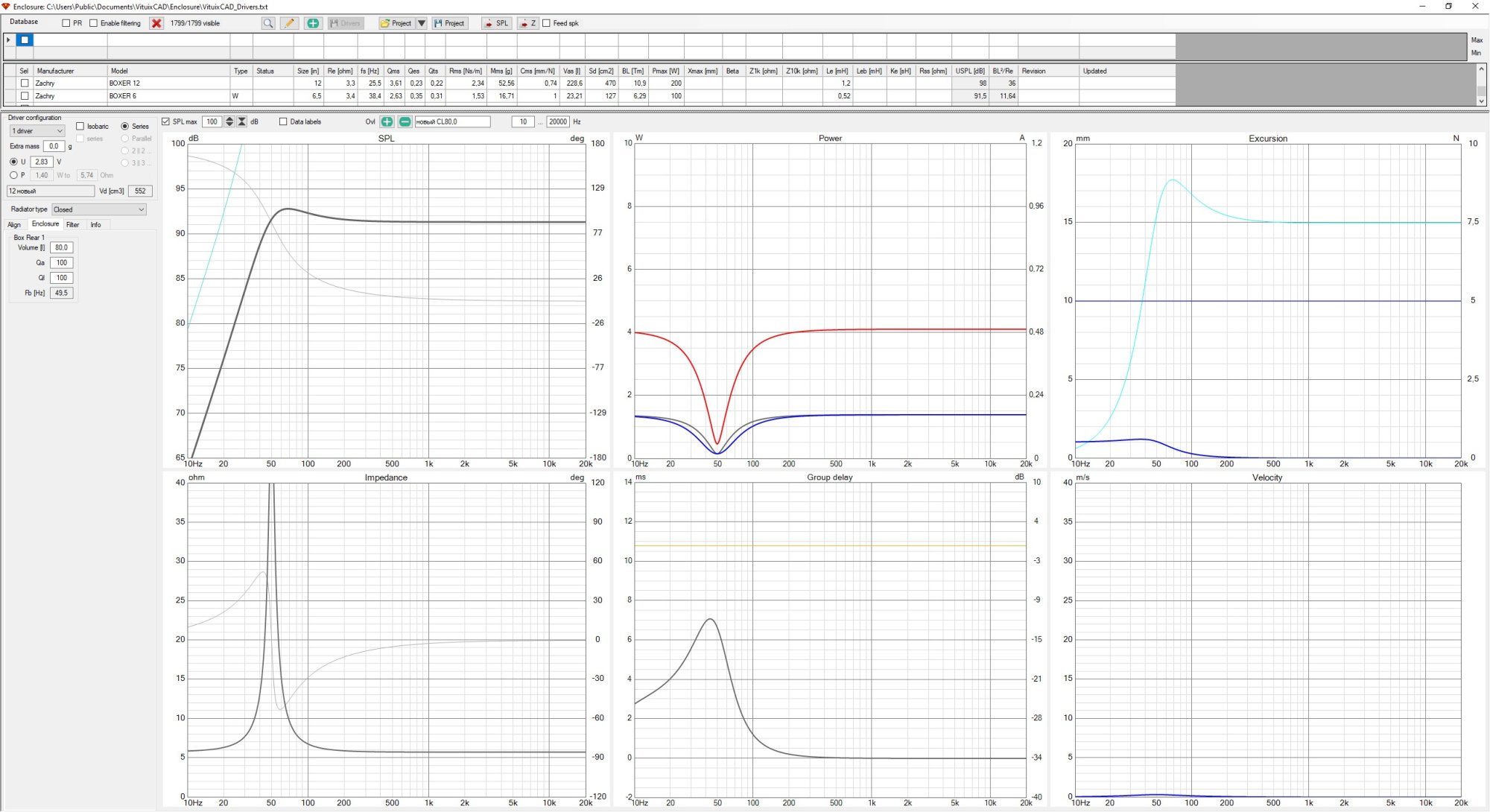Click green plus add driver icon

(x=313, y=23)
